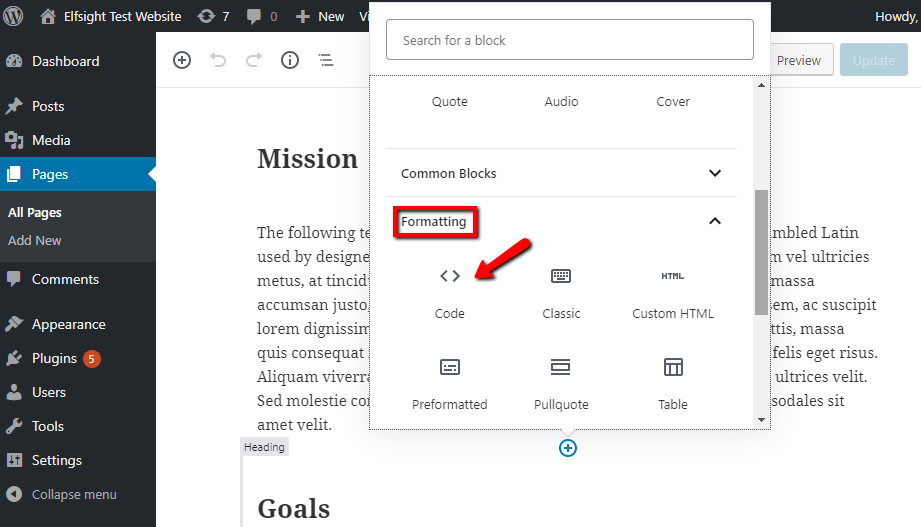Insert the Classic block
921x527 pixels.
pos(561,292)
